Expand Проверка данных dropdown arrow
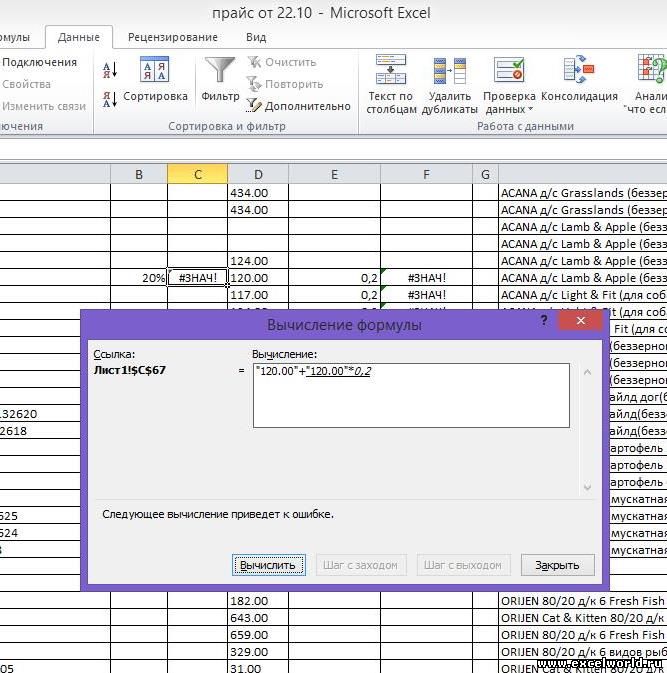Image resolution: width=667 pixels, height=673 pixels. pyautogui.click(x=531, y=109)
